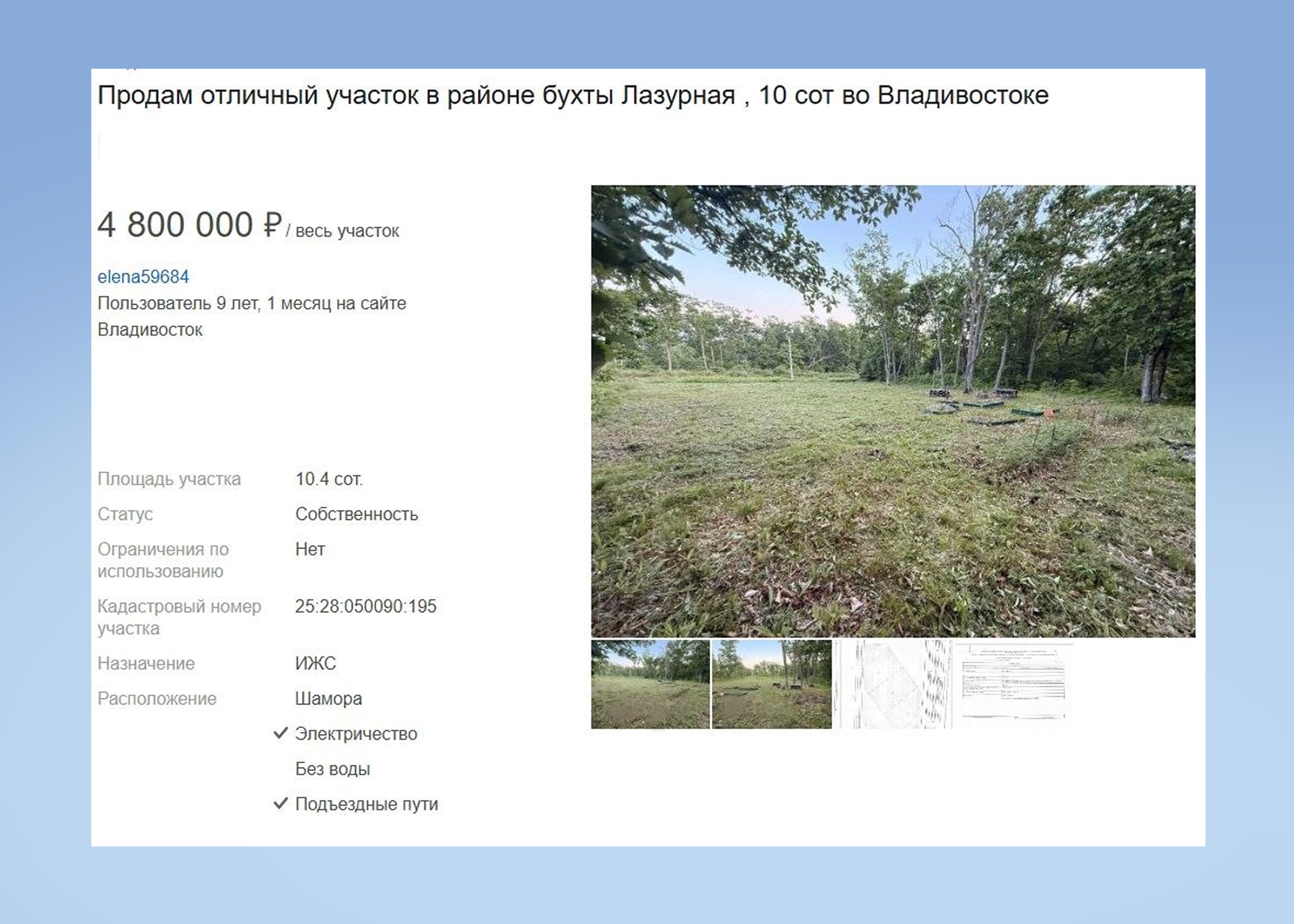Click the Электричество feature label

(356, 734)
